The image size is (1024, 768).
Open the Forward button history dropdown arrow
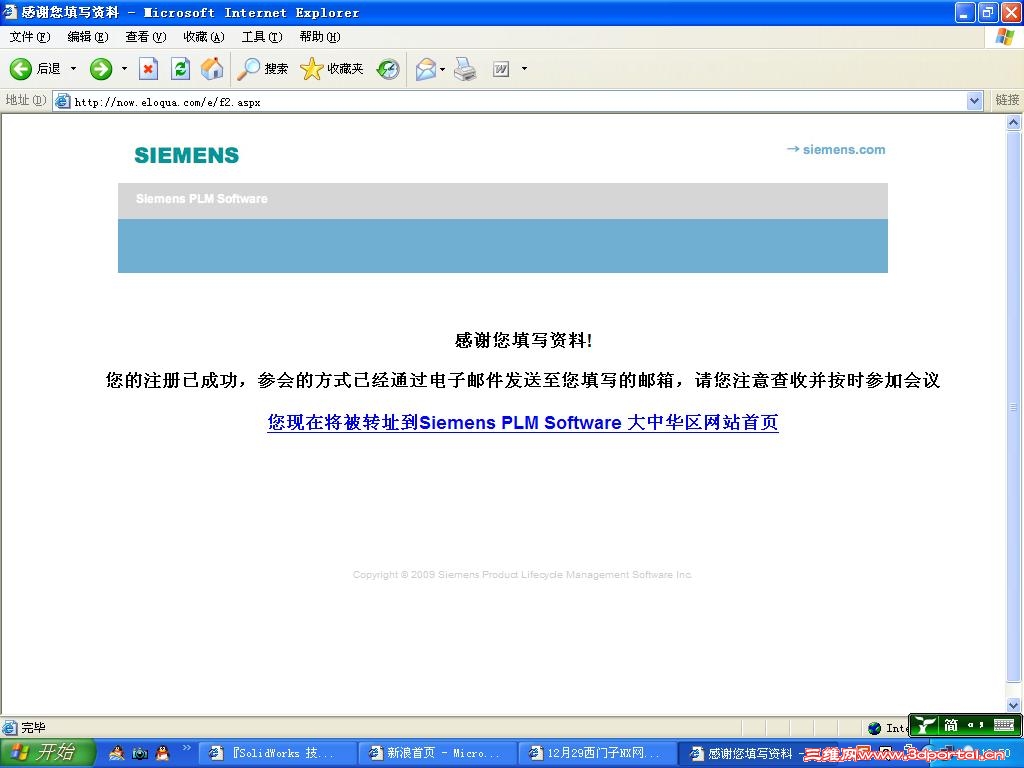tap(124, 69)
